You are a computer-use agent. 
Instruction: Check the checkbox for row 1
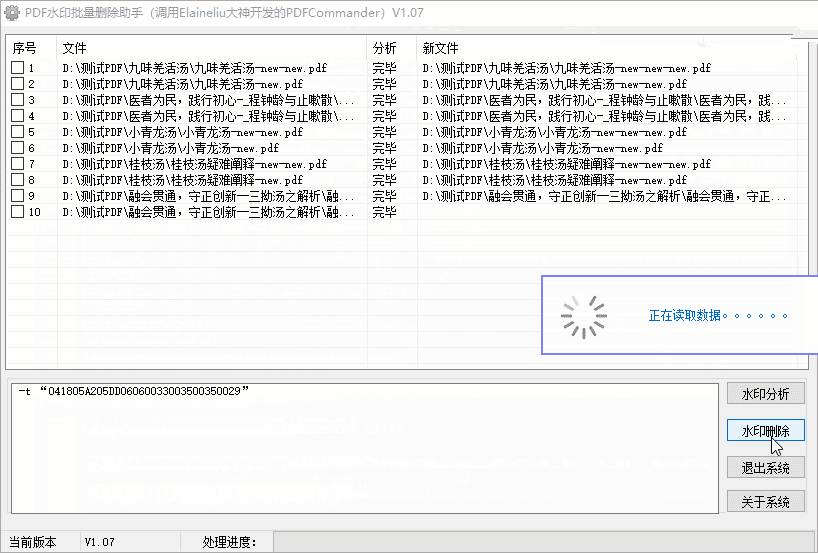point(17,68)
